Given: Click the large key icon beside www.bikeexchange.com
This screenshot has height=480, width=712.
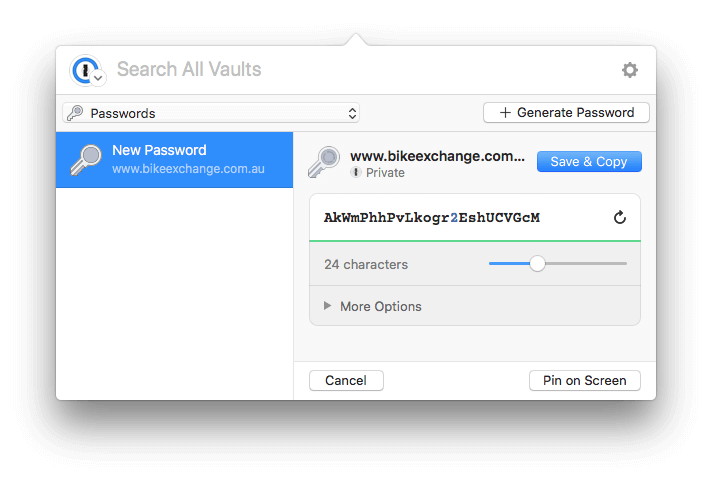Looking at the screenshot, I should [x=324, y=162].
